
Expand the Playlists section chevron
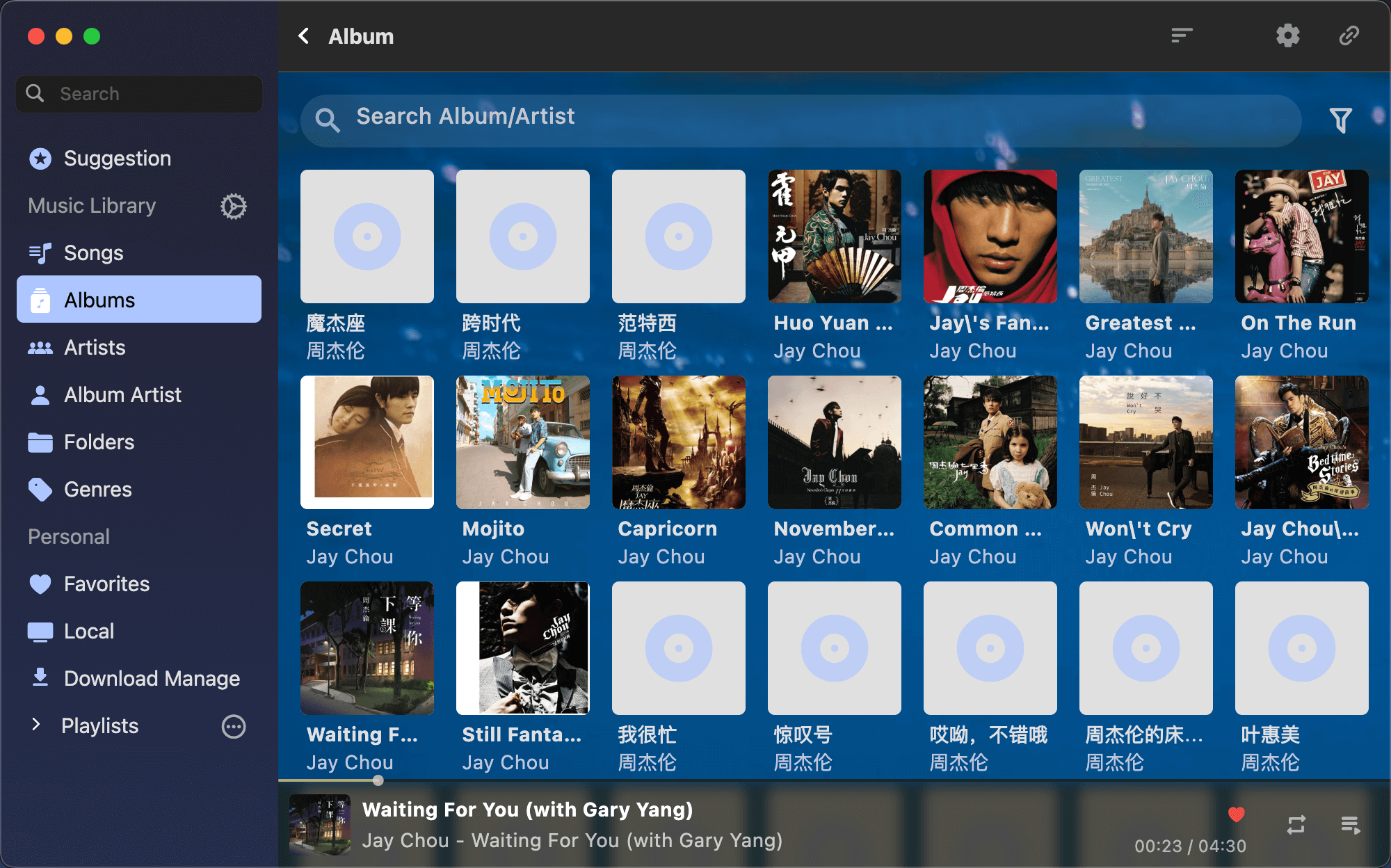tap(37, 725)
